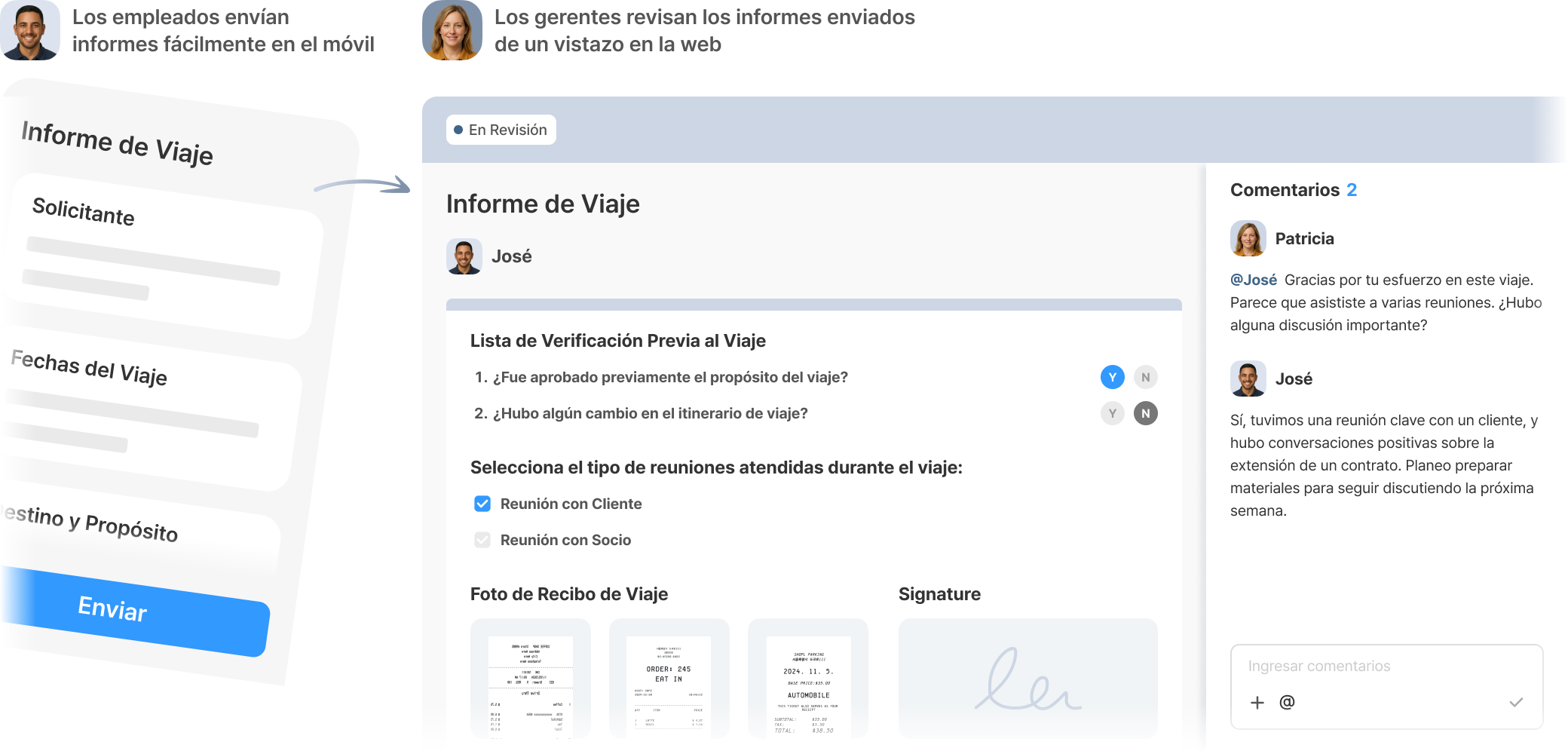
Task: Click the manager avatar in the header
Action: tap(452, 30)
